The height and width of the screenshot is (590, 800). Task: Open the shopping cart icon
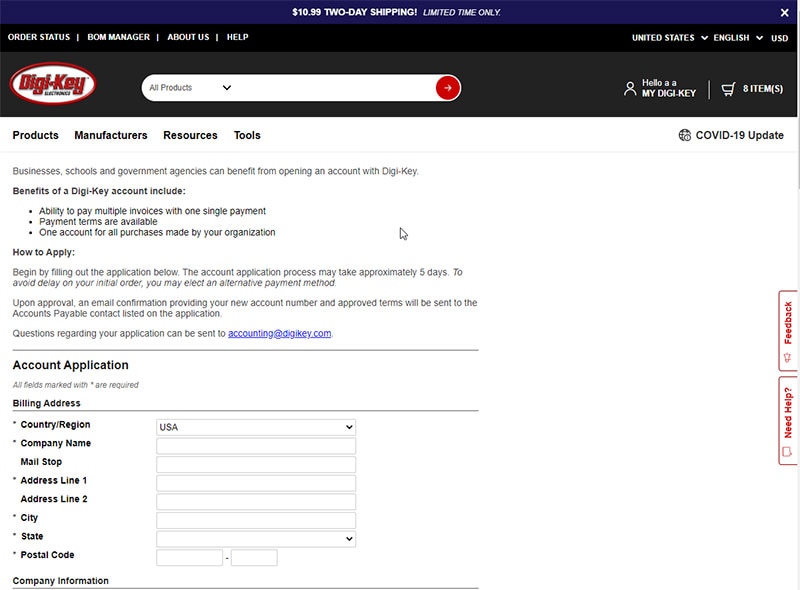pyautogui.click(x=728, y=88)
